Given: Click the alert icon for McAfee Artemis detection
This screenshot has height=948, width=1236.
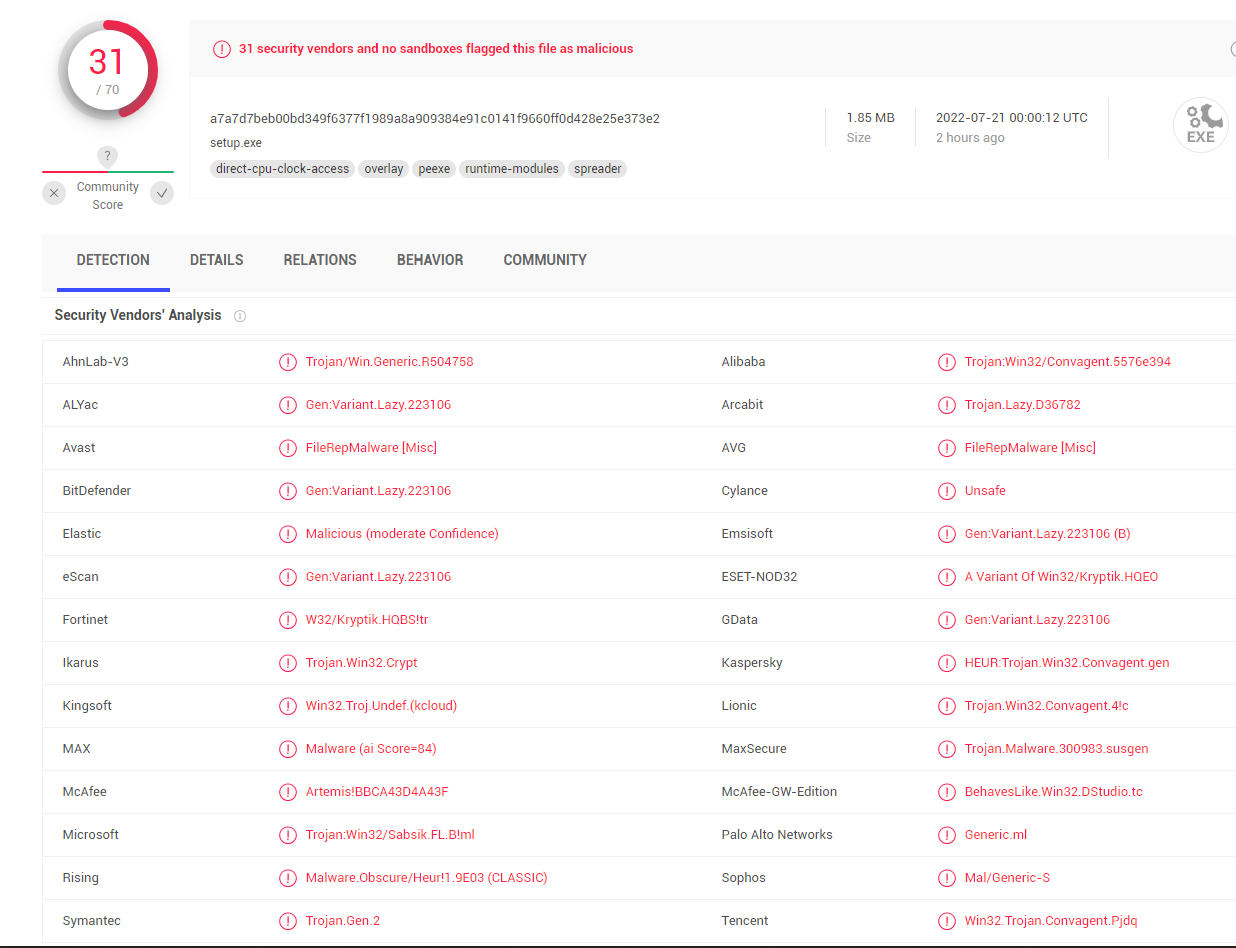Looking at the screenshot, I should [288, 792].
